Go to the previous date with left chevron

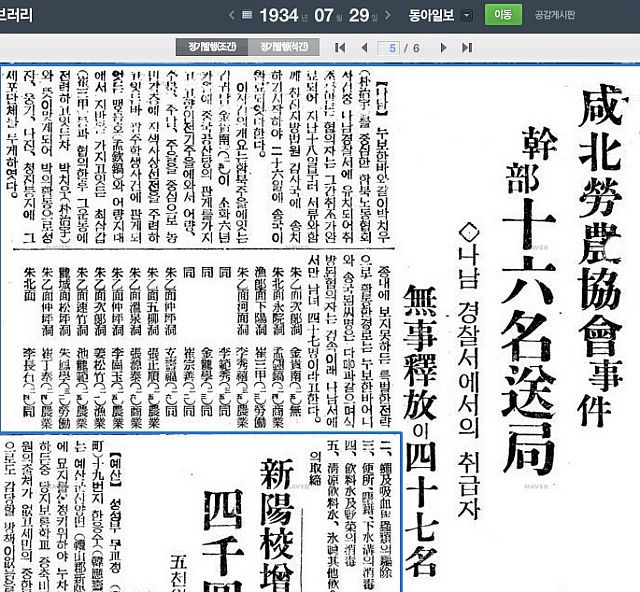coord(232,16)
